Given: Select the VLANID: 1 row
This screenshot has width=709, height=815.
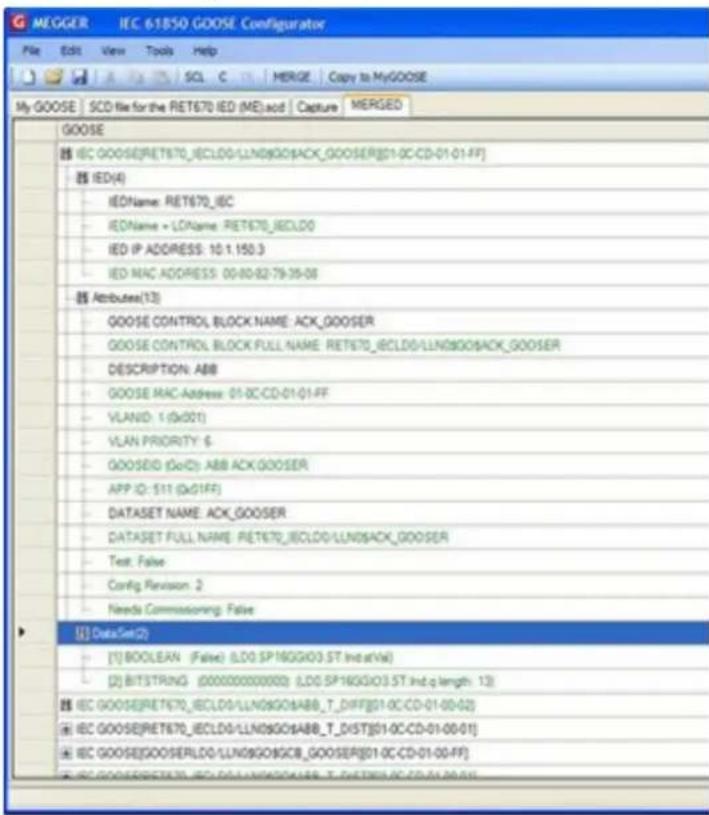Looking at the screenshot, I should point(383,417).
